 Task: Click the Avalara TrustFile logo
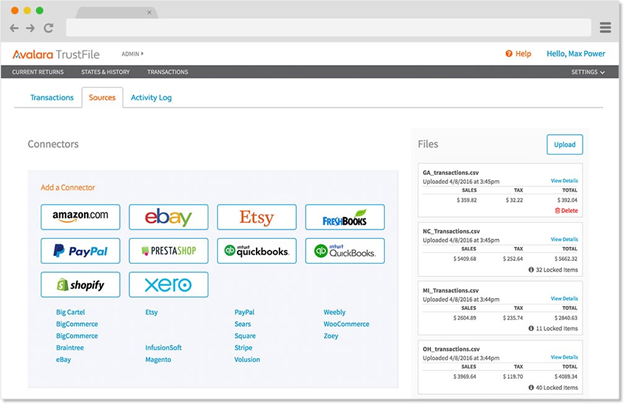point(56,54)
